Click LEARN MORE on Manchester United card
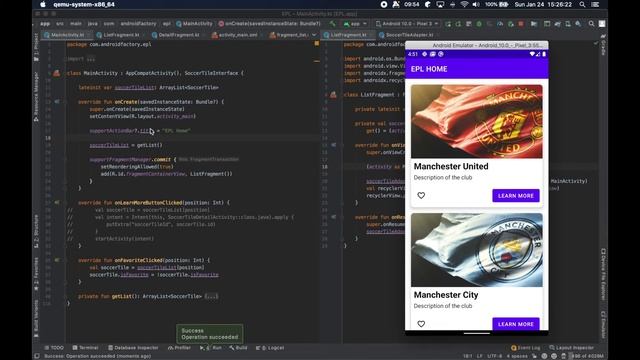 click(x=516, y=196)
